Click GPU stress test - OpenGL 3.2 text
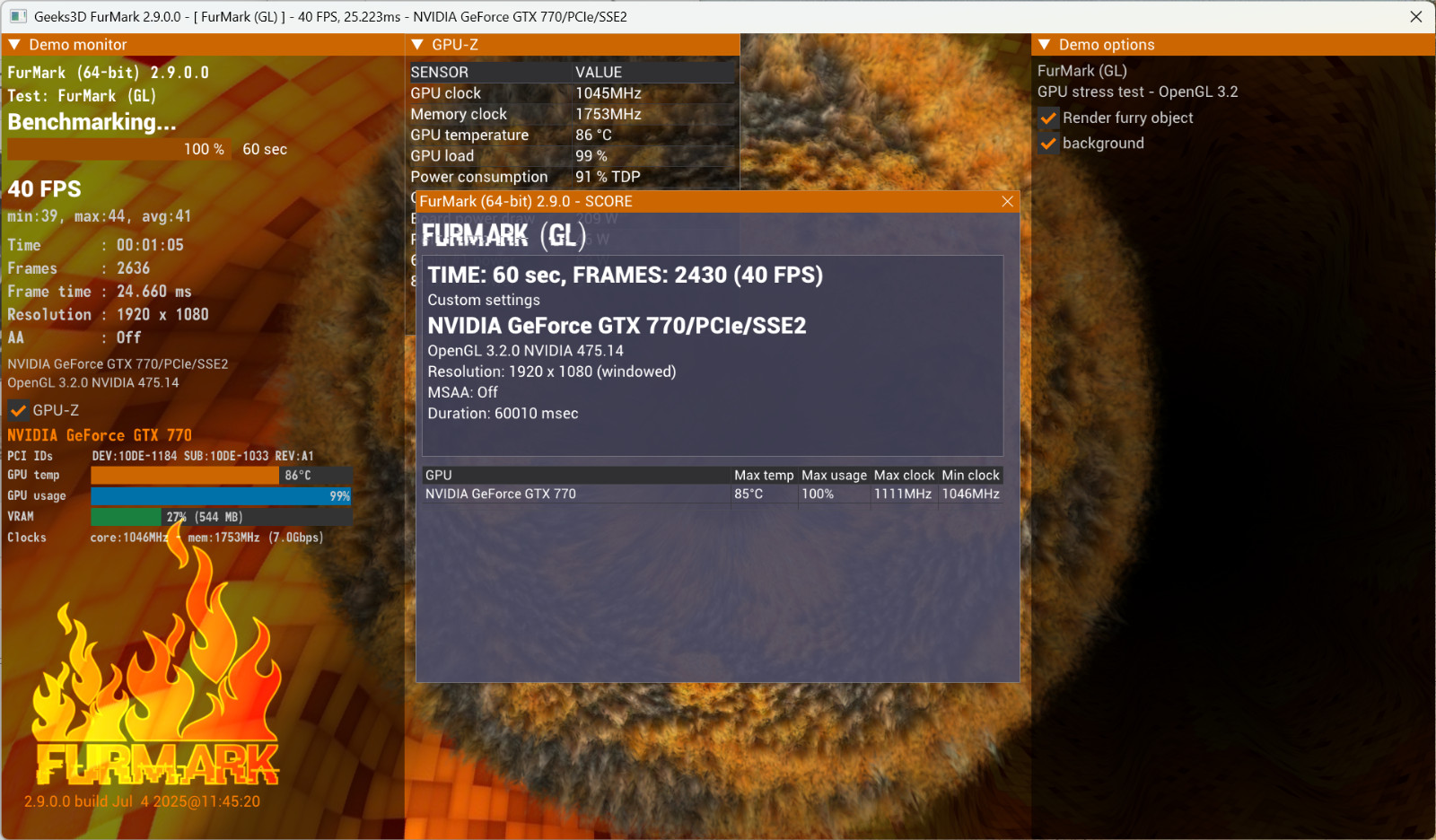 1137,92
